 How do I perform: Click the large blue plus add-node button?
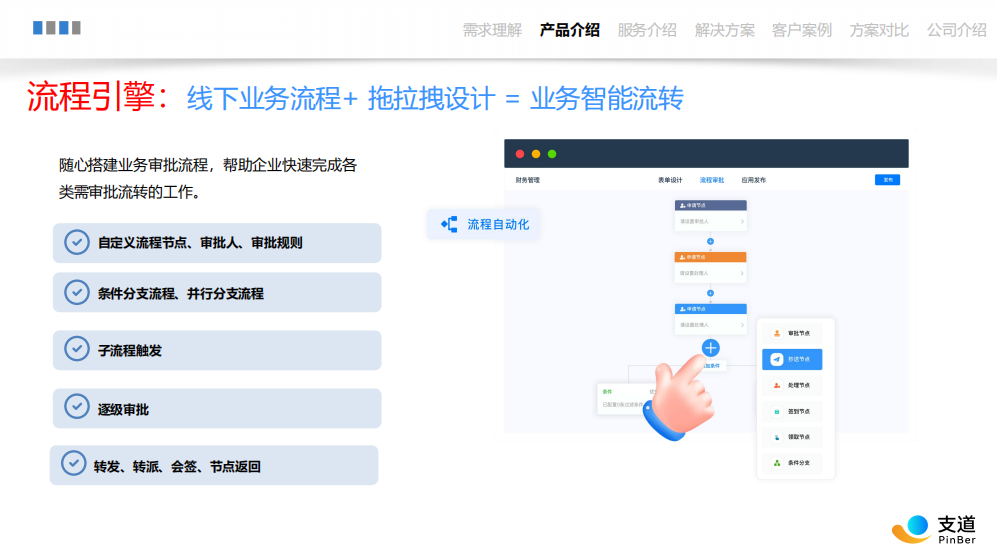pyautogui.click(x=710, y=348)
